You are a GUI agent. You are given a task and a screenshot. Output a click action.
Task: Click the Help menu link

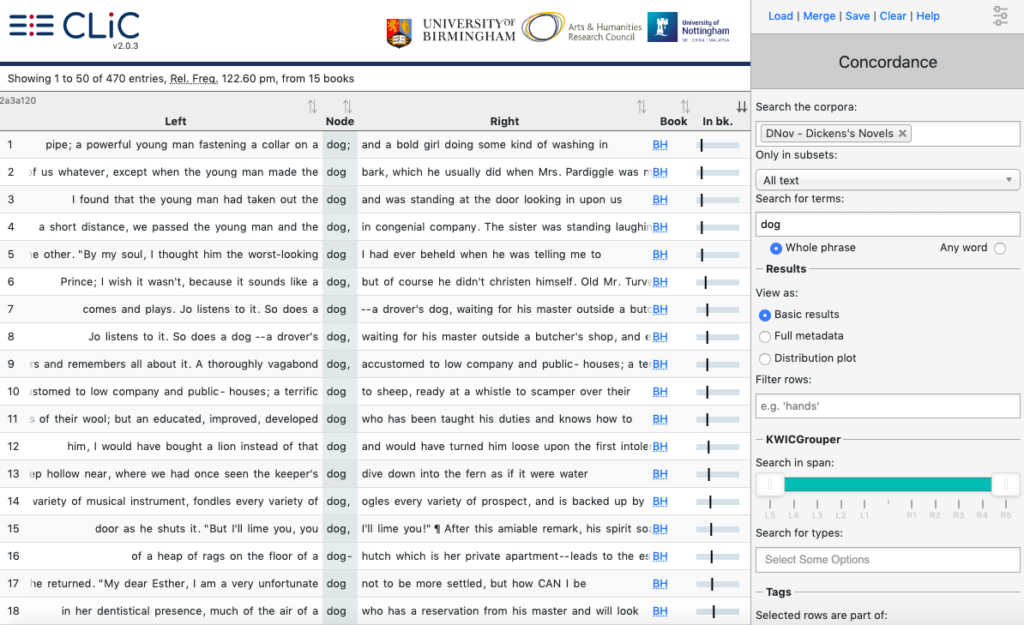[928, 16]
